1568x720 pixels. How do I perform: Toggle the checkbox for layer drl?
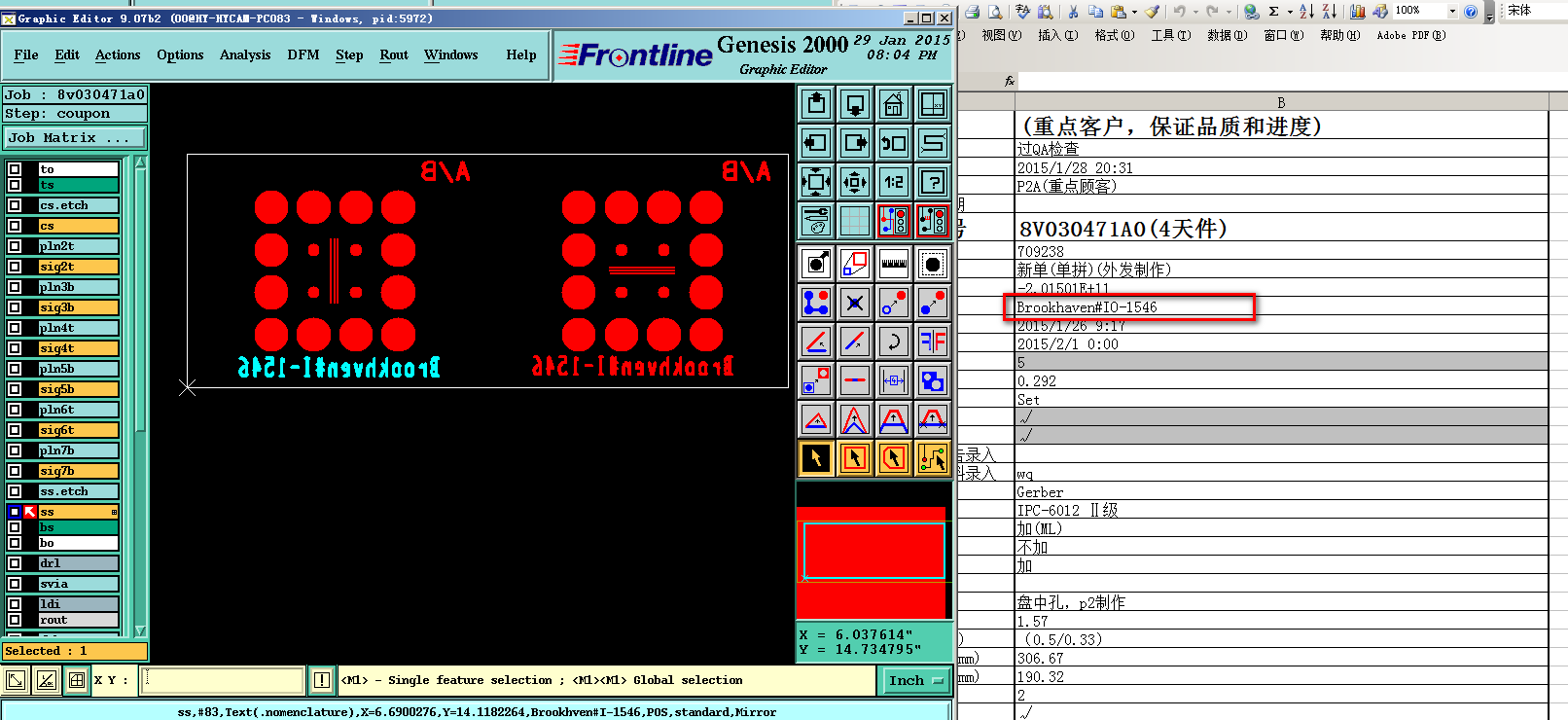(15, 563)
